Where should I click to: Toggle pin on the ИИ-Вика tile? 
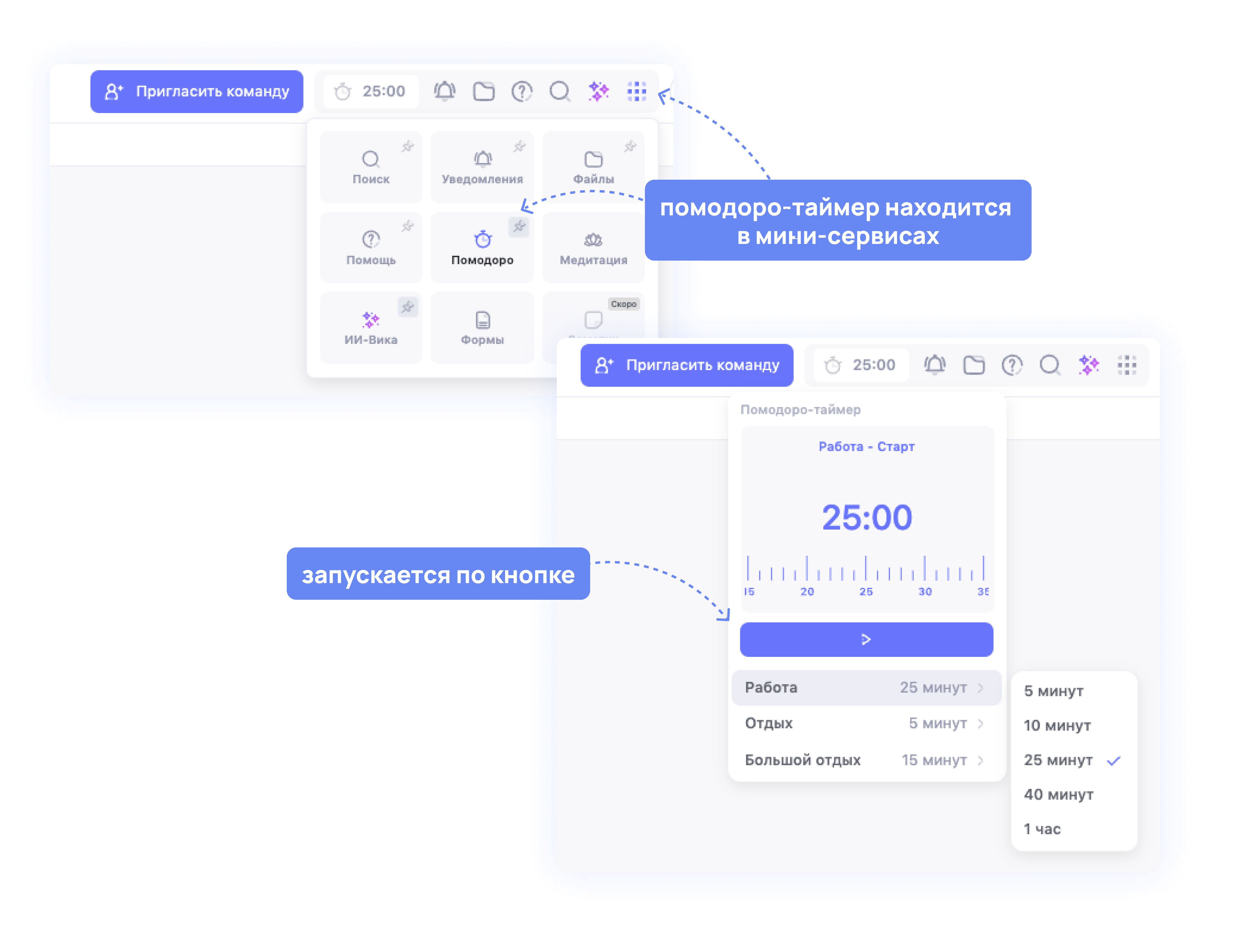(408, 307)
